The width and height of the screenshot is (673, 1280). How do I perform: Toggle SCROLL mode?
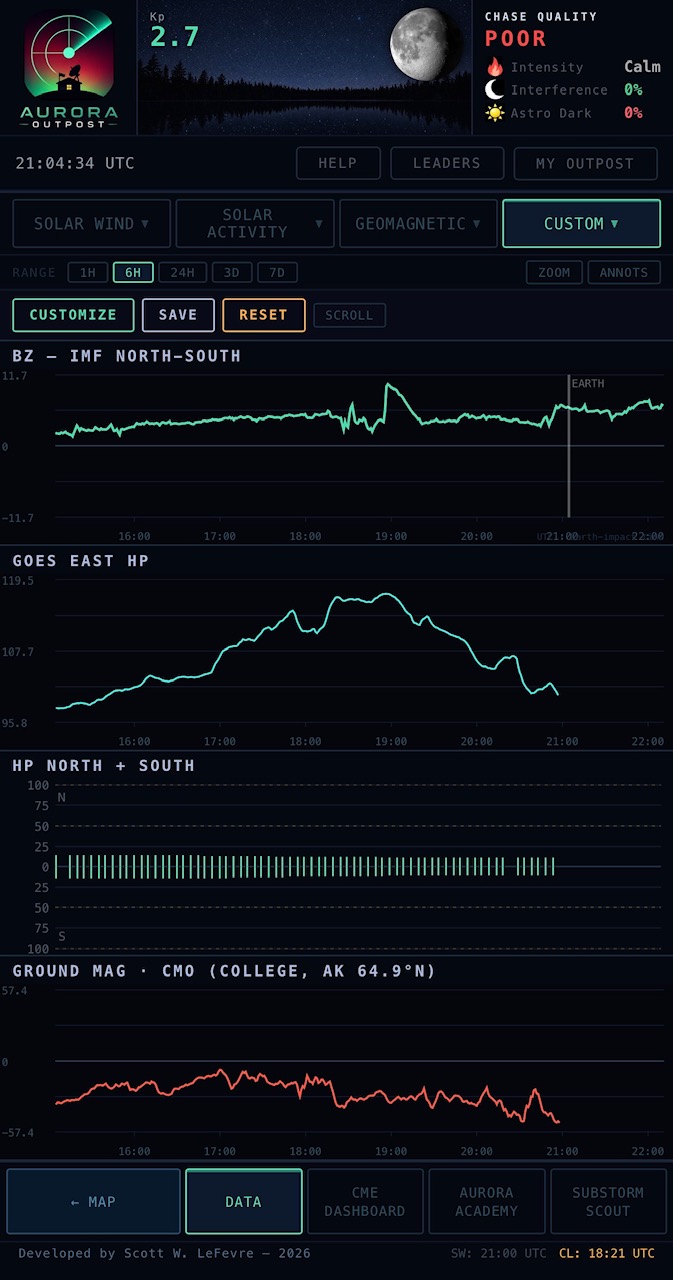(x=349, y=315)
